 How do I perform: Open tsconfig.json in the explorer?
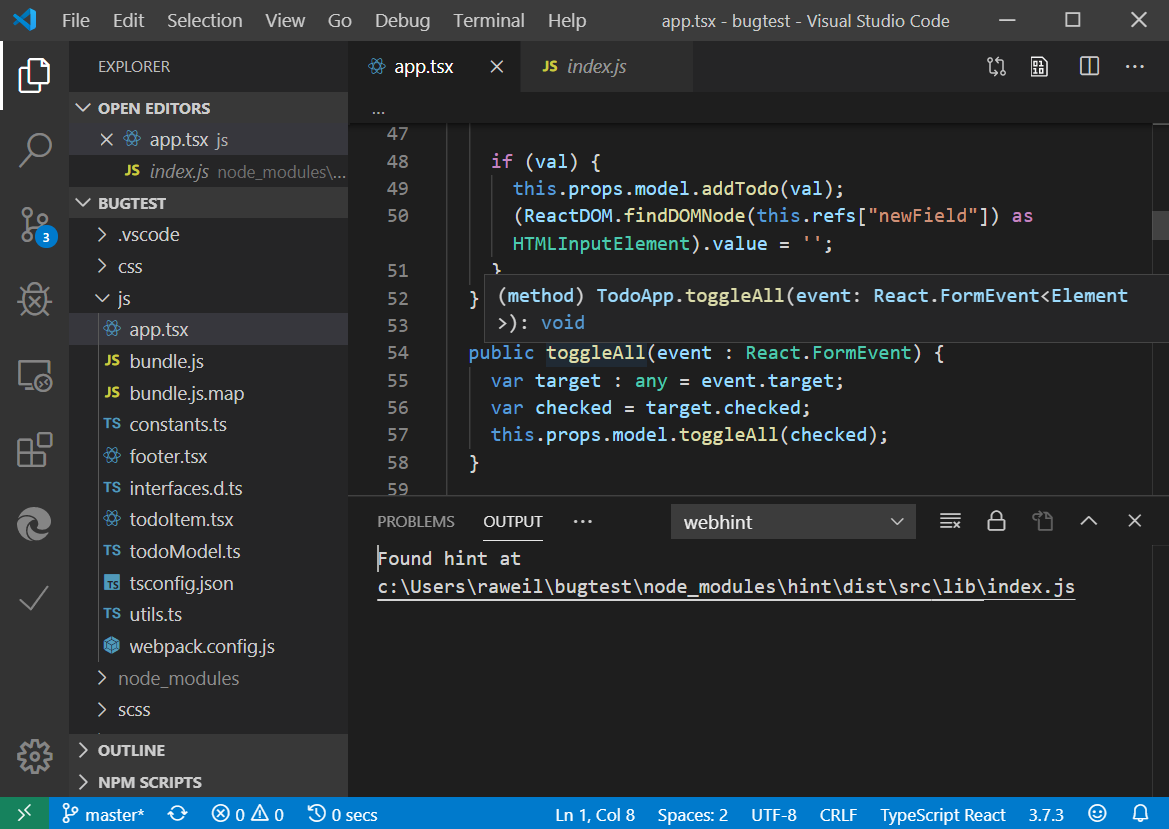pos(209,583)
